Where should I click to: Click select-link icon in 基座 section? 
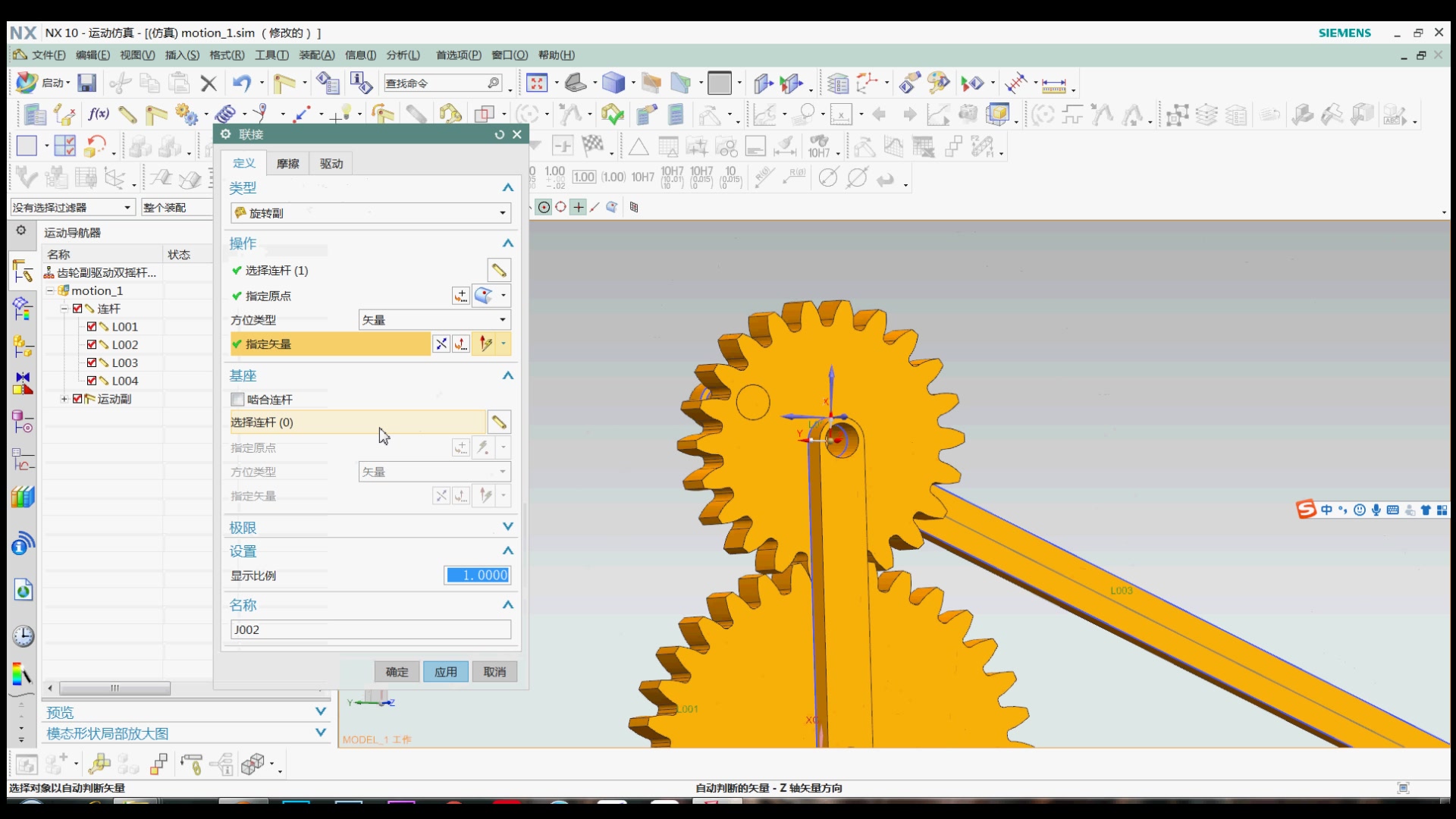pyautogui.click(x=498, y=422)
